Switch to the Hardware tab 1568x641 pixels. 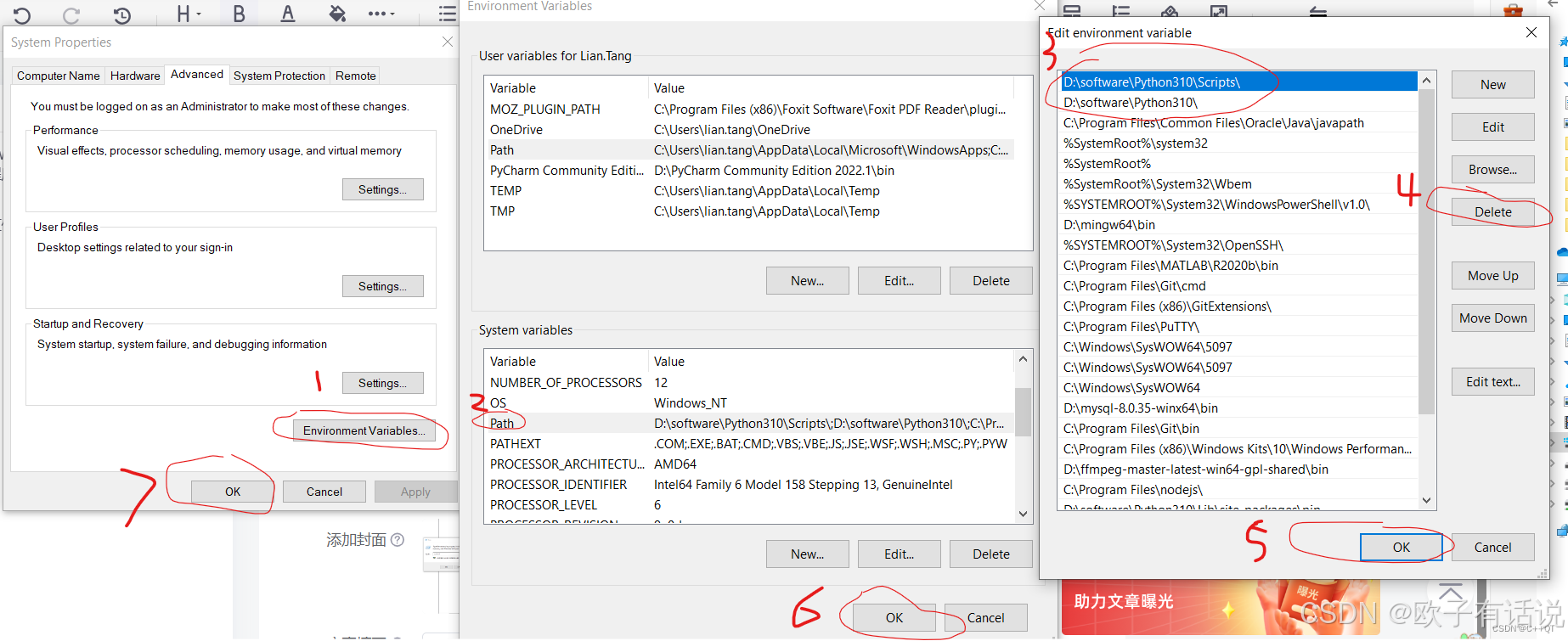(x=135, y=76)
